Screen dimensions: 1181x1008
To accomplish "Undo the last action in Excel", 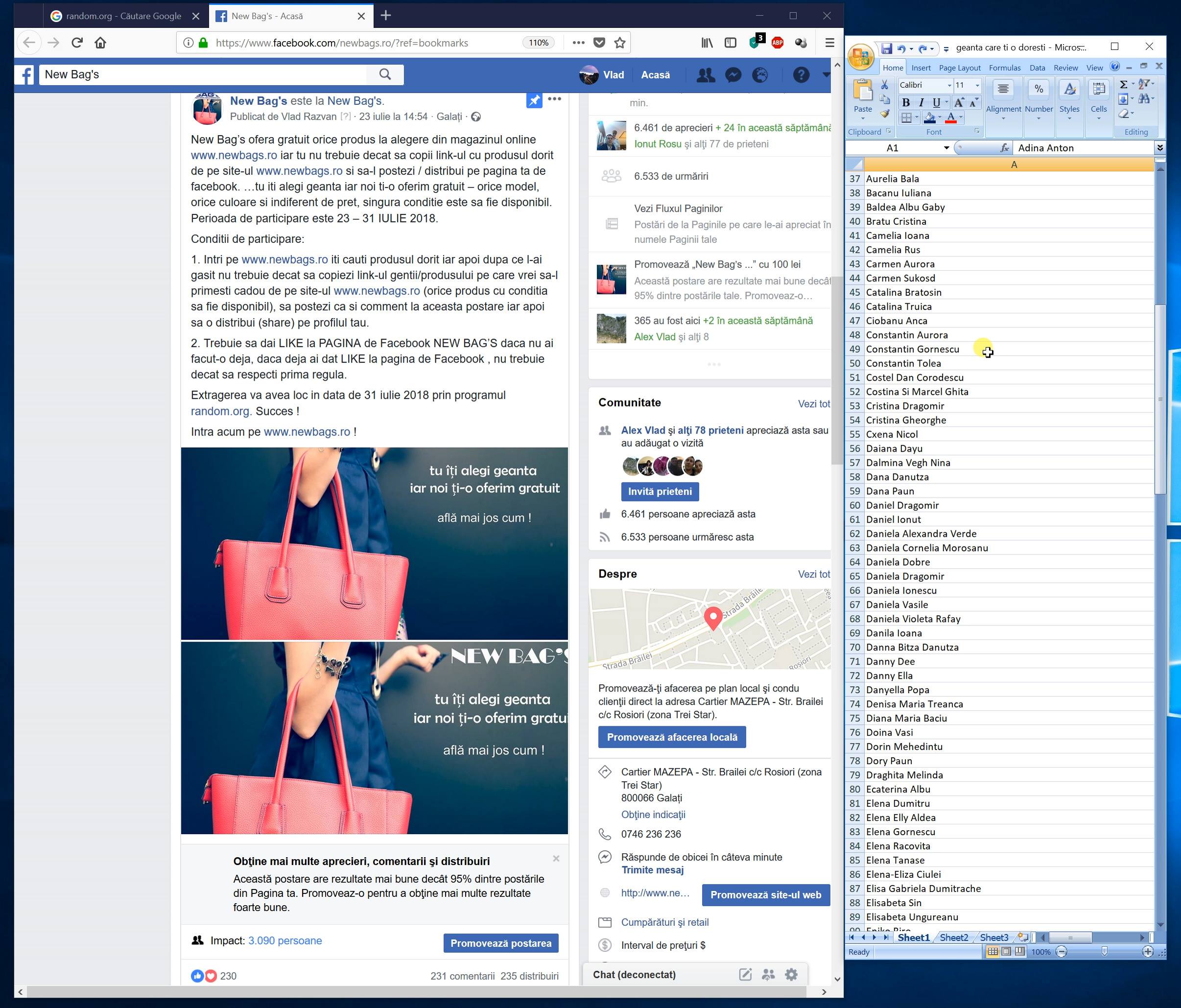I will point(901,48).
